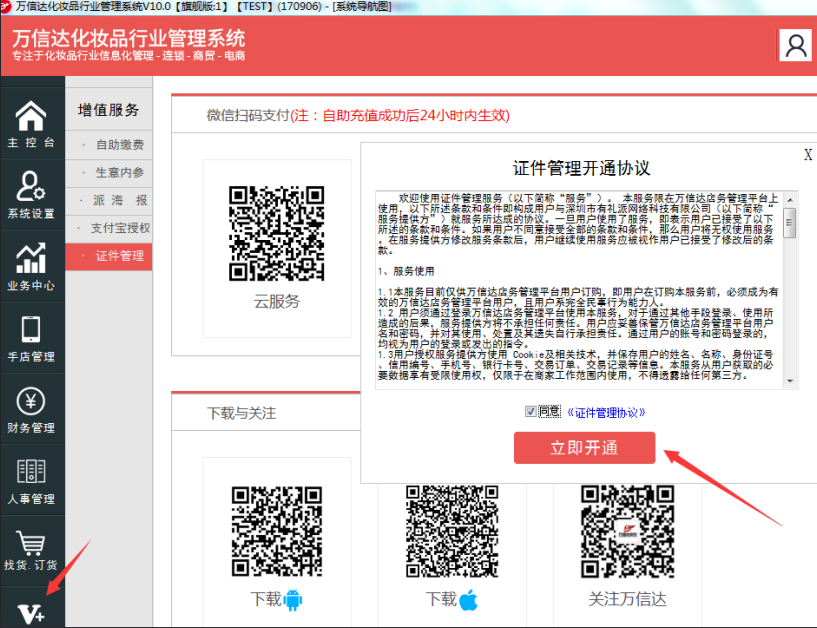
Task: Open 人事管理 cabinet icon
Action: [31, 471]
